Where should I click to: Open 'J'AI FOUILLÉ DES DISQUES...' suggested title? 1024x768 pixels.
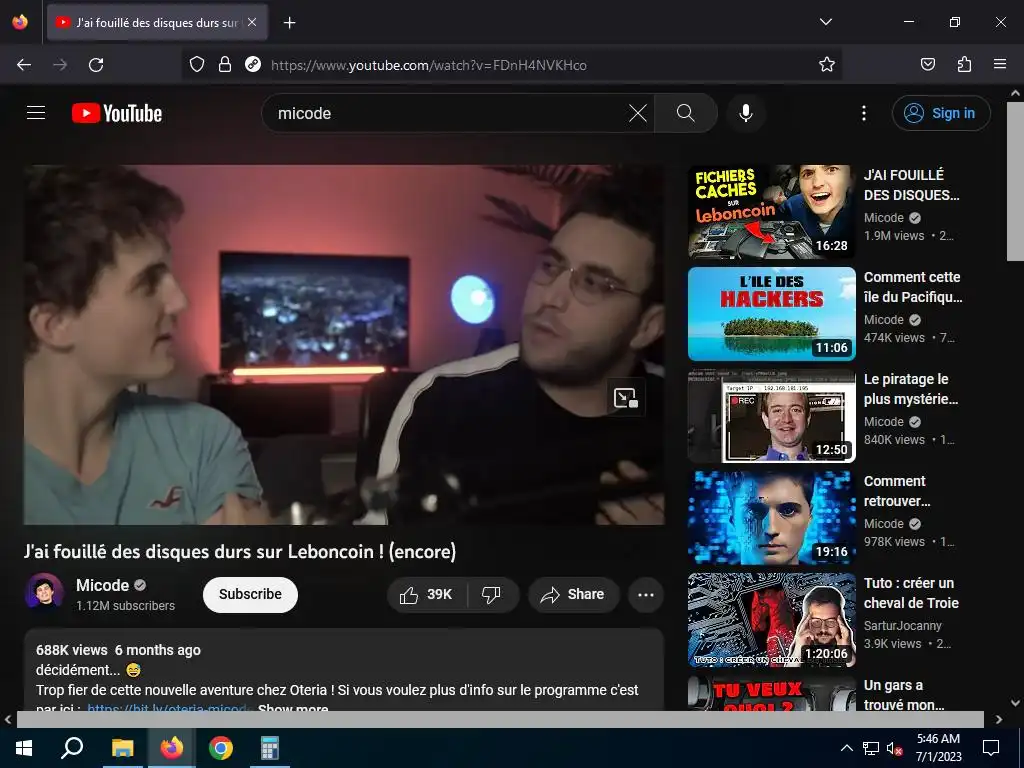pyautogui.click(x=911, y=185)
